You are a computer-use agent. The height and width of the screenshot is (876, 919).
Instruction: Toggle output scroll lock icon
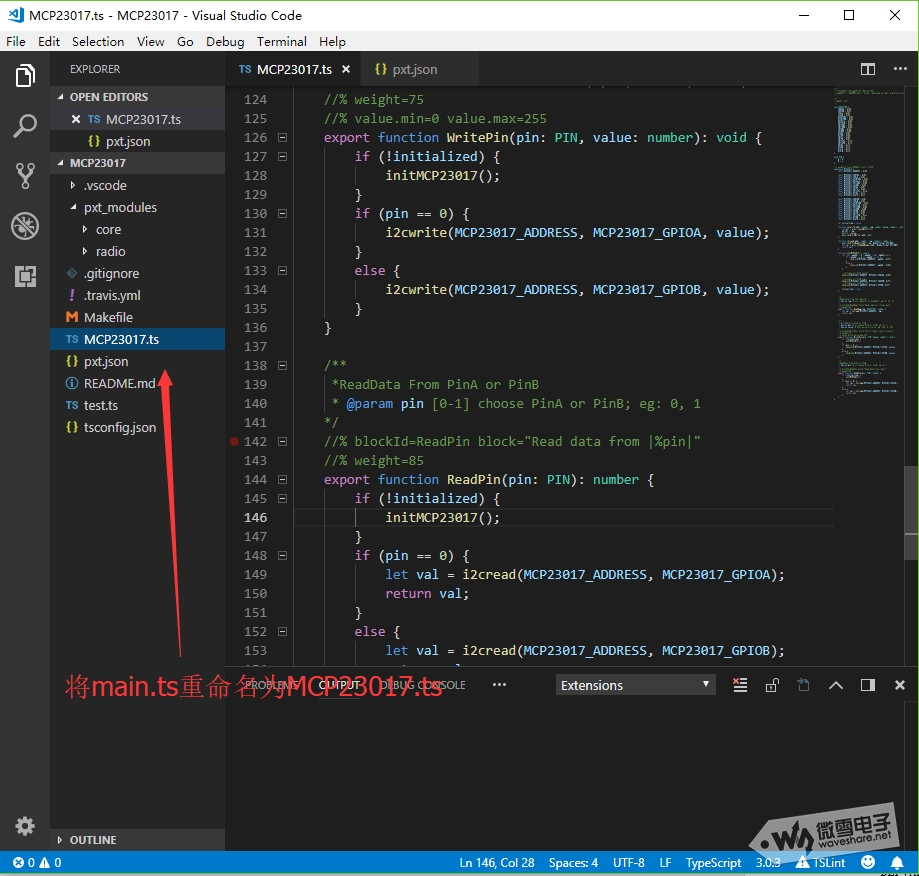(x=772, y=685)
